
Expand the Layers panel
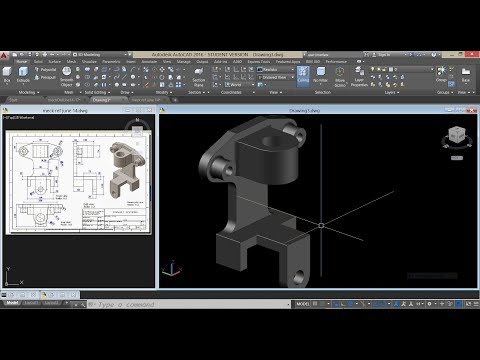(392, 92)
